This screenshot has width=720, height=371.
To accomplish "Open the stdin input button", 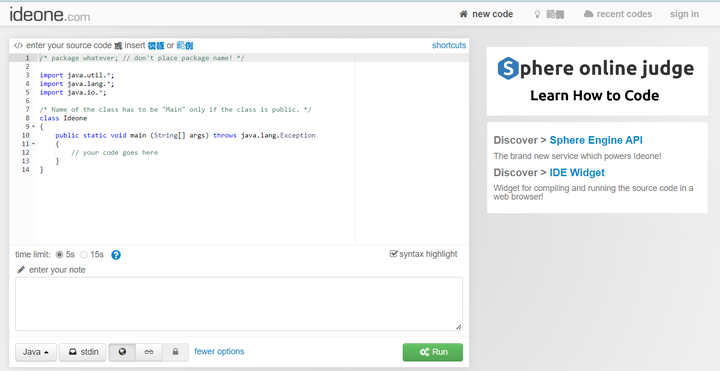I will [x=83, y=352].
